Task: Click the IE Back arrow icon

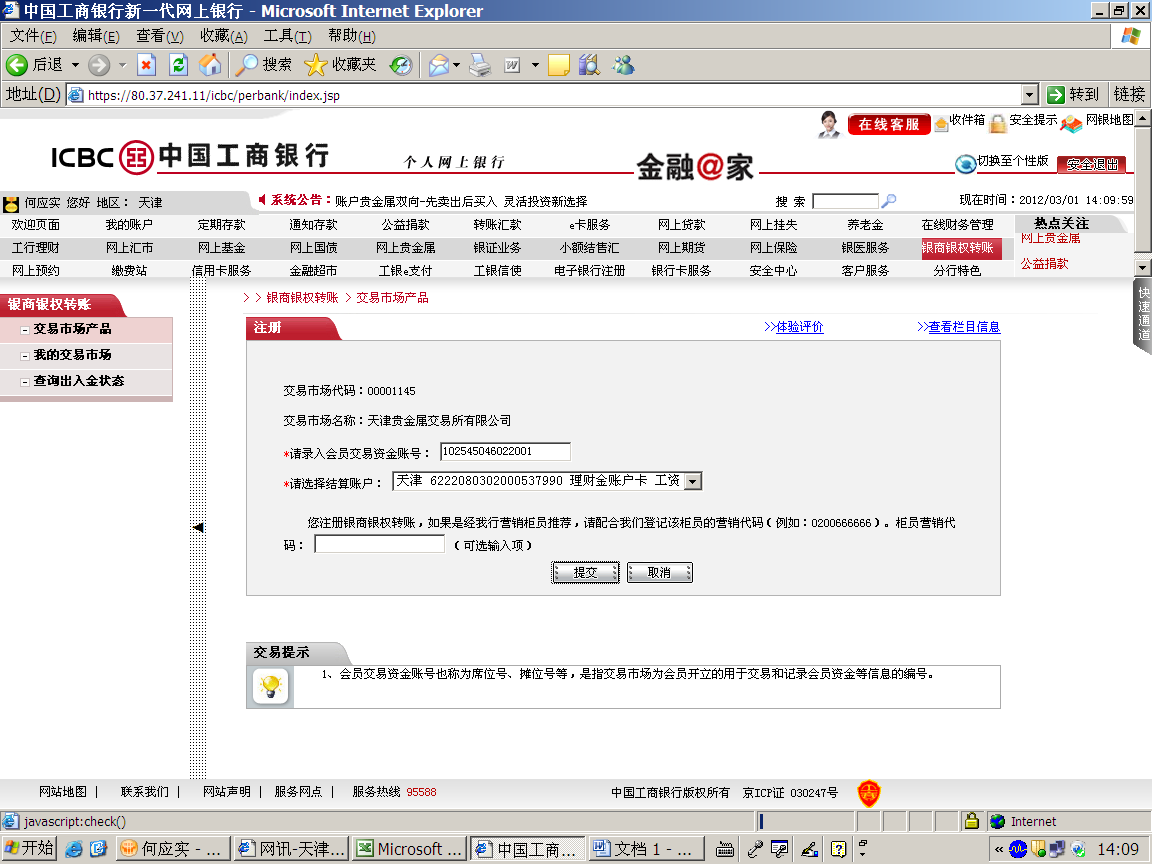Action: [17, 65]
